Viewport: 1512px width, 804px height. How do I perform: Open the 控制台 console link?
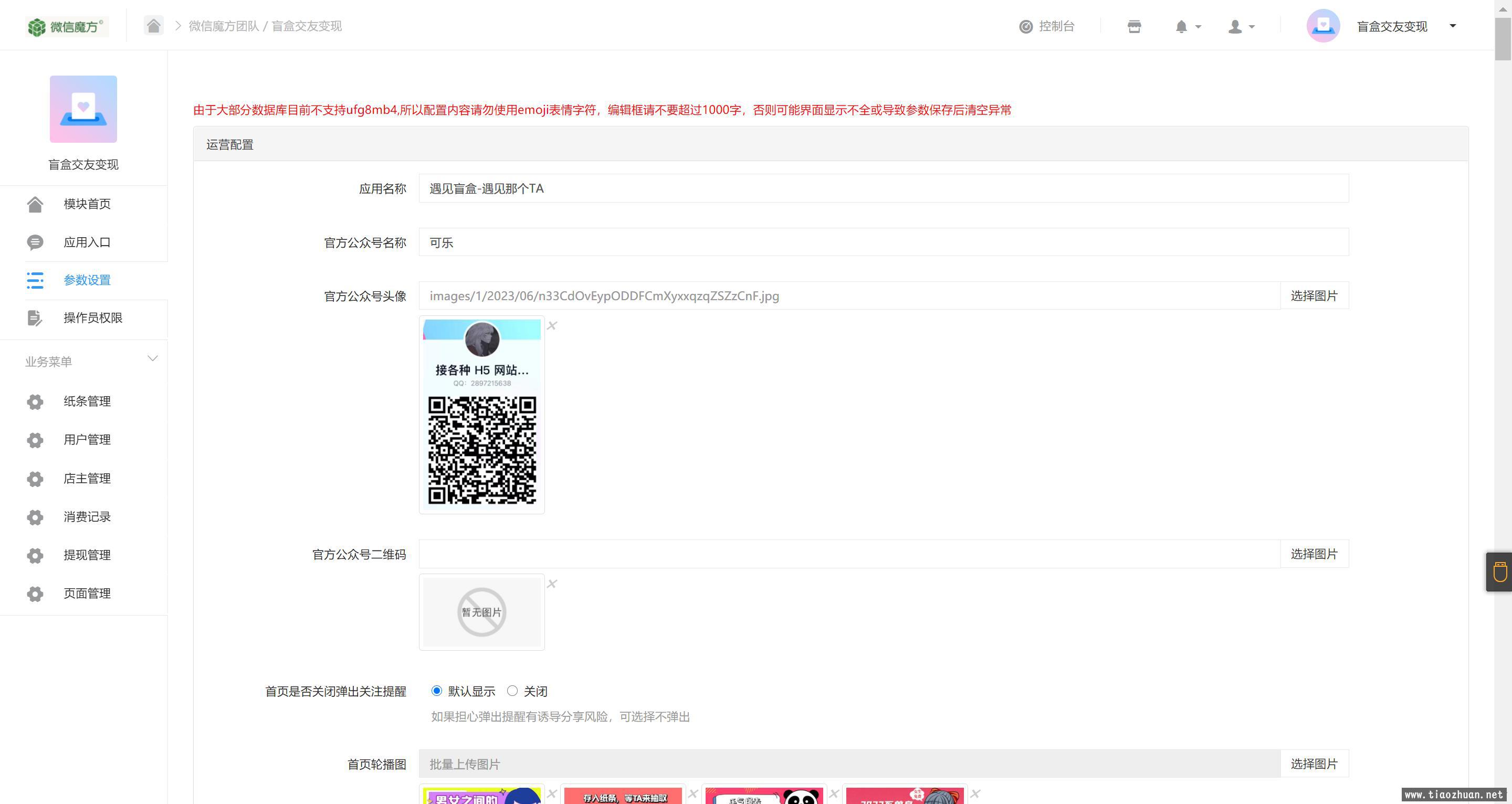[1046, 26]
